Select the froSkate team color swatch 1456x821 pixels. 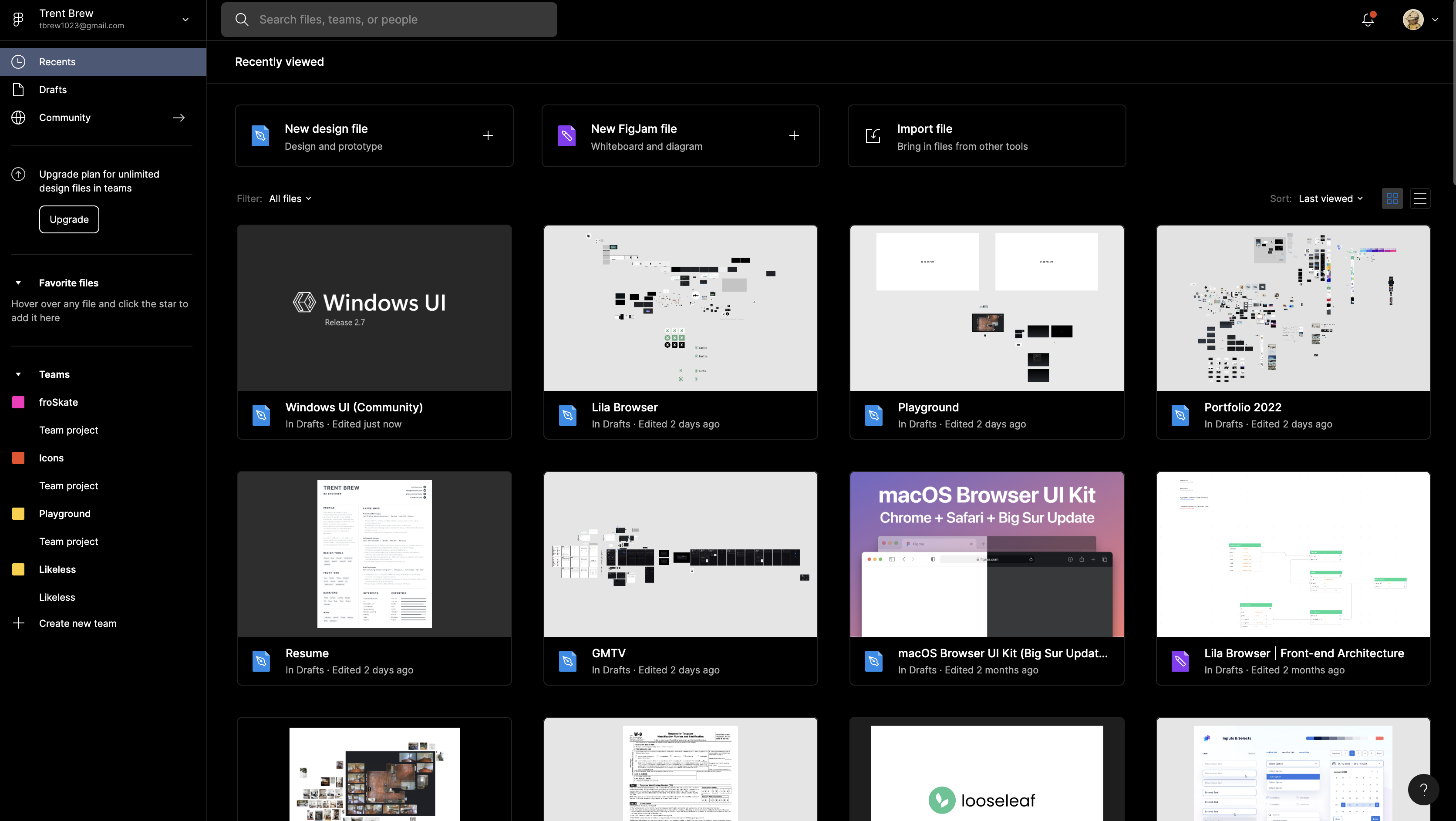click(17, 402)
